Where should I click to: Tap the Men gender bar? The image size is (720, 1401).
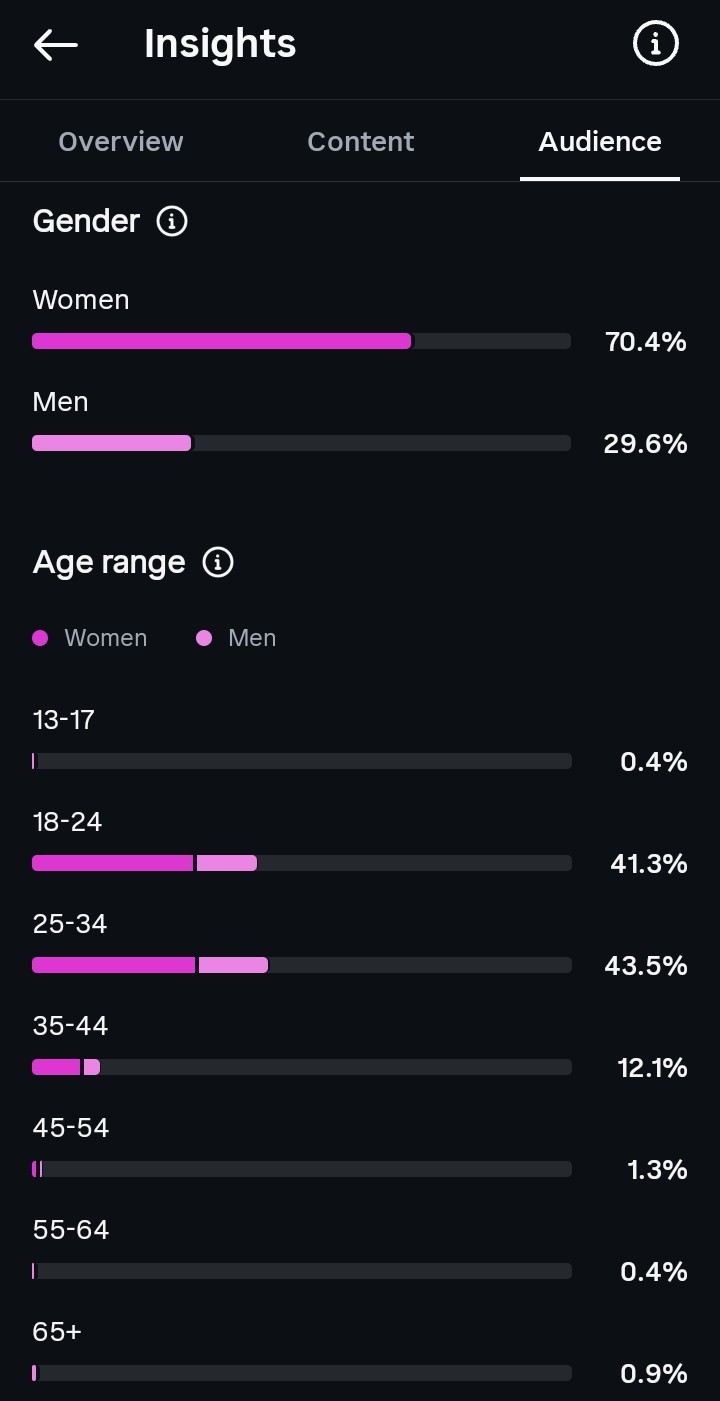point(302,443)
